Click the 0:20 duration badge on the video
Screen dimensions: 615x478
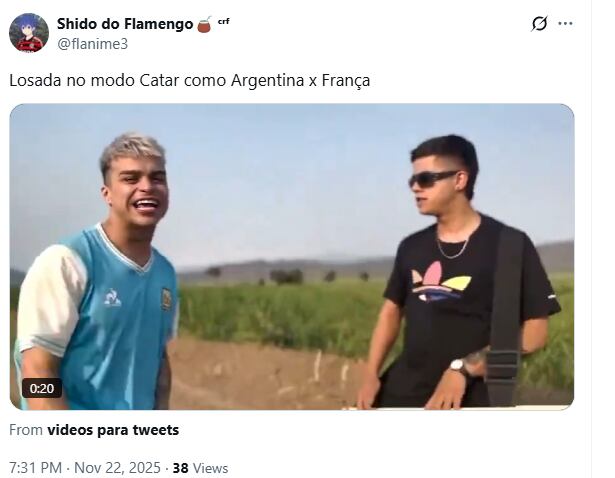[x=42, y=388]
